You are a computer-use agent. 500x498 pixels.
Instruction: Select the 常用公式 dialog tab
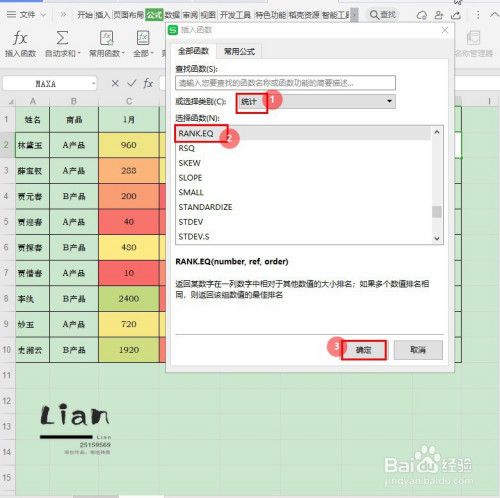[239, 51]
